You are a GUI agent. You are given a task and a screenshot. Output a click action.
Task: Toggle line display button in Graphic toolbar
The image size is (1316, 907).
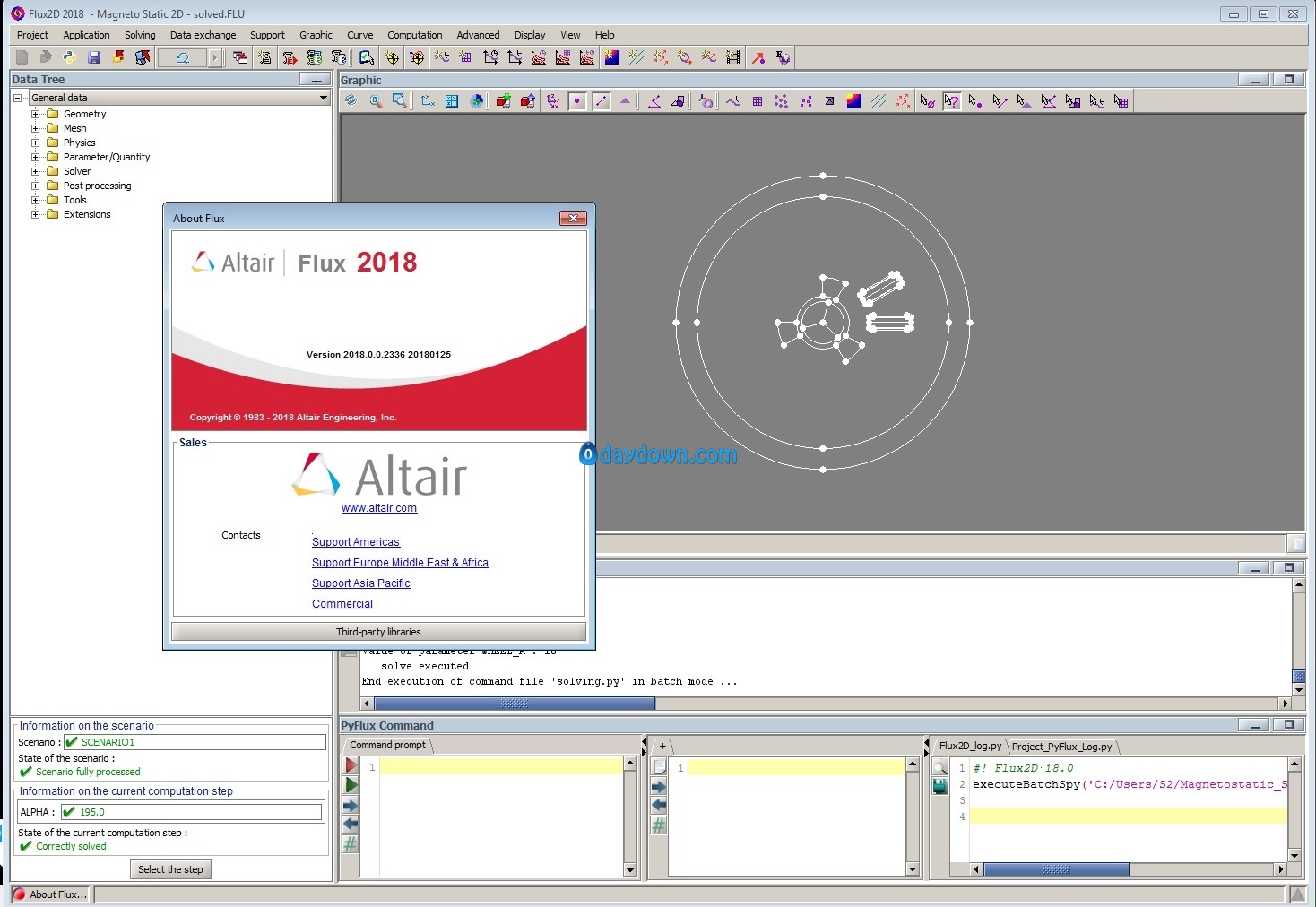tap(602, 101)
